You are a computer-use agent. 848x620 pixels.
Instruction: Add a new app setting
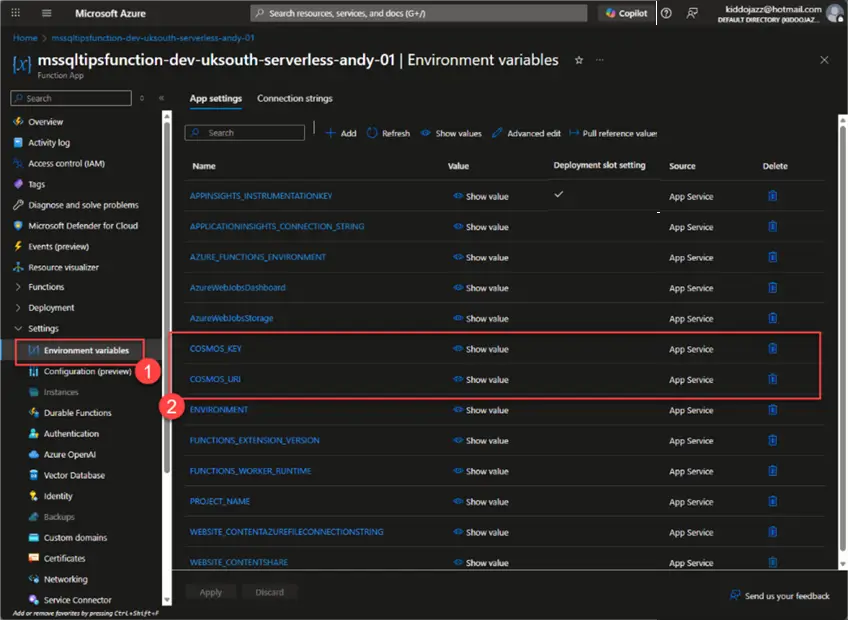point(341,133)
